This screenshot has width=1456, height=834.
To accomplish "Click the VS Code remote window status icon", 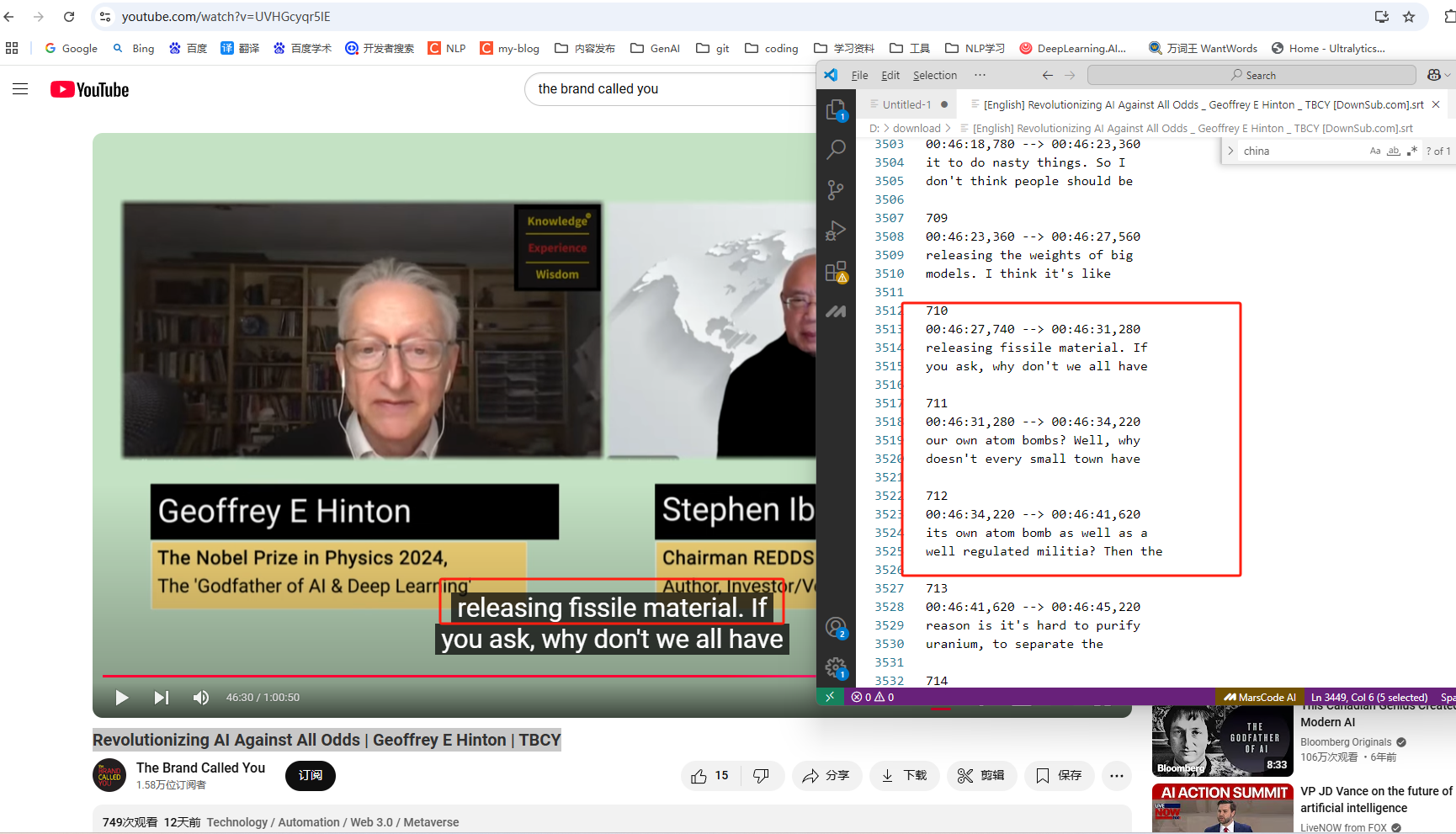I will 830,697.
